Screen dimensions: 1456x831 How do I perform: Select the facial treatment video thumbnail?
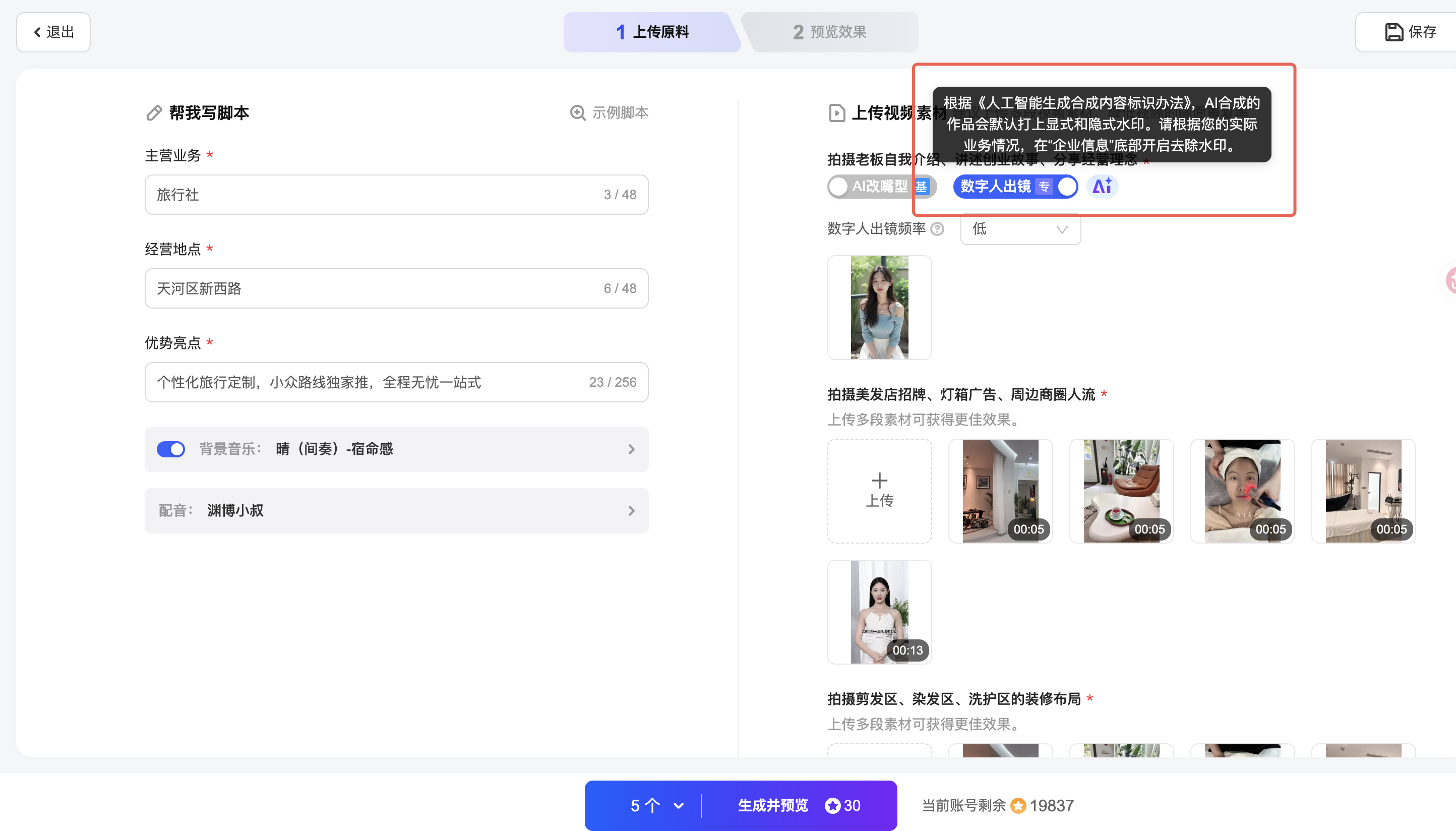click(x=1242, y=490)
